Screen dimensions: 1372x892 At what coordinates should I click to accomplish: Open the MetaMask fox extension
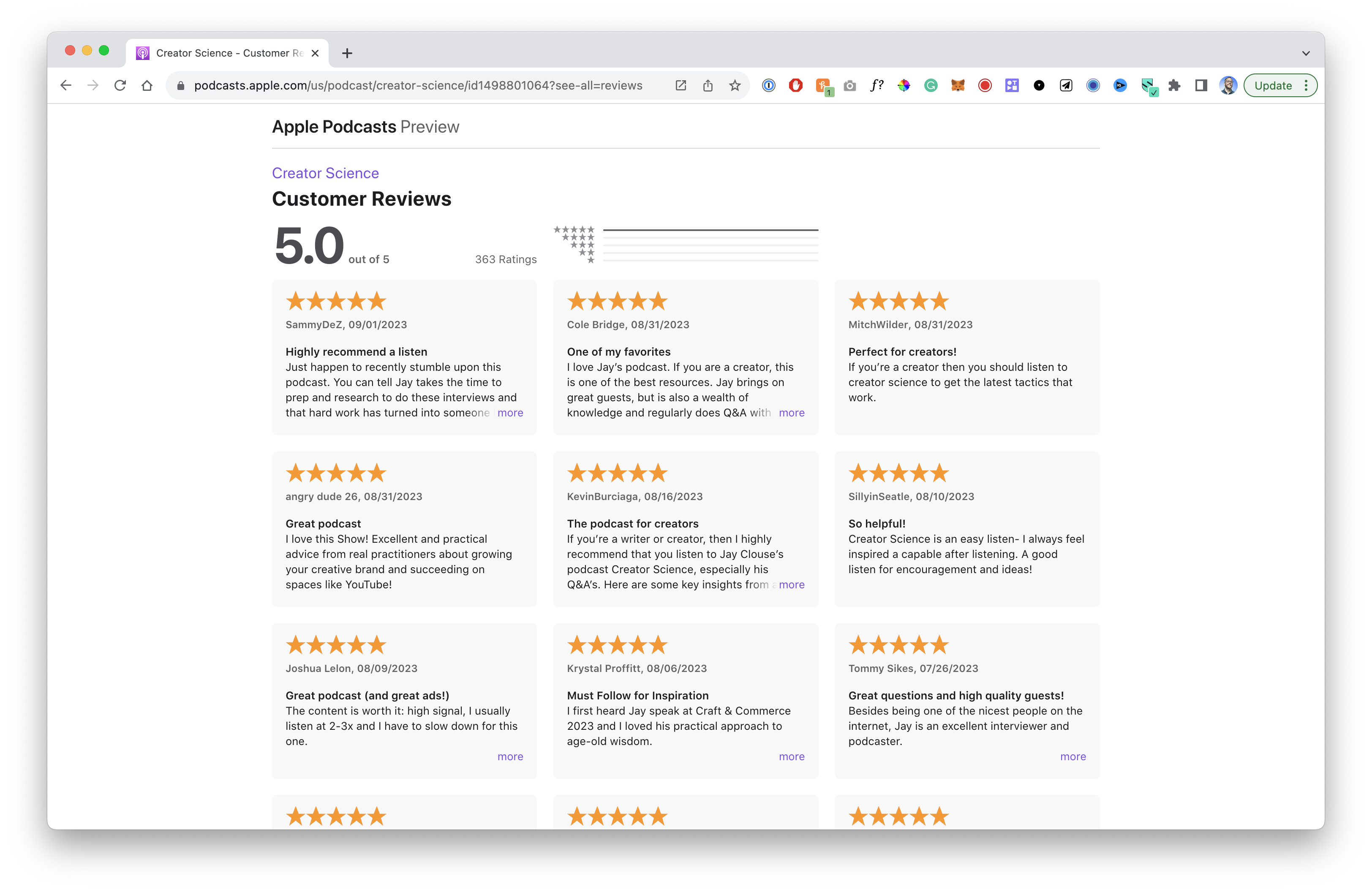click(x=958, y=85)
